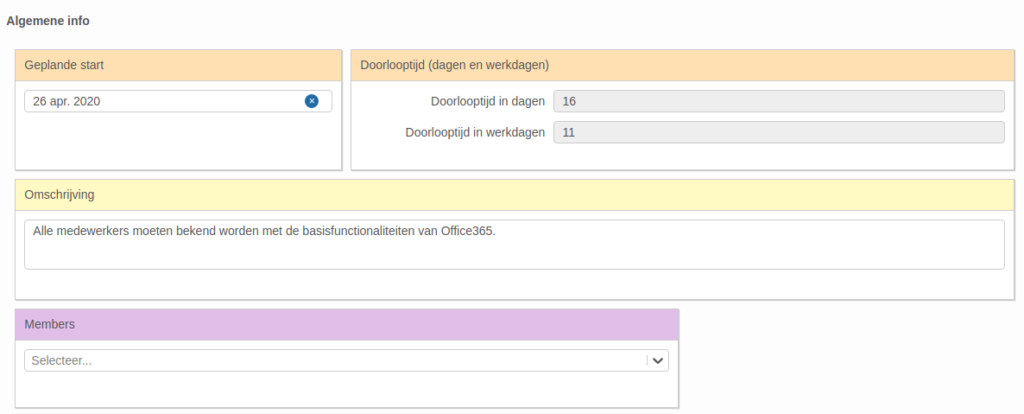1024x414 pixels.
Task: Click the Algemene info heading
Action: coord(48,21)
